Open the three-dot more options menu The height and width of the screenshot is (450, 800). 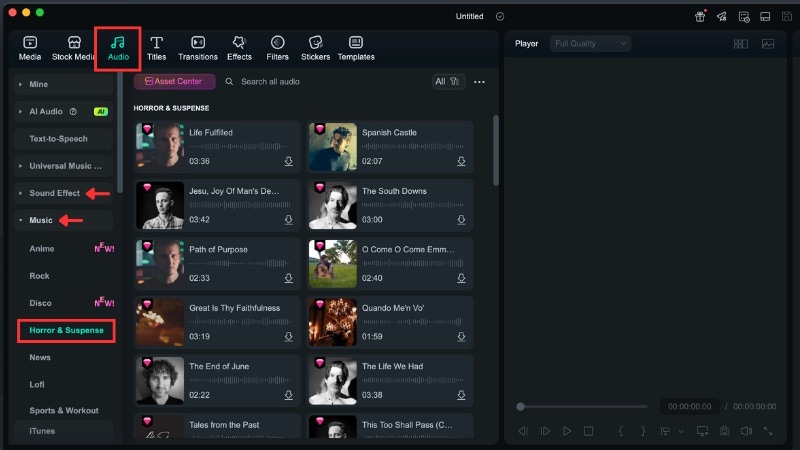pos(479,82)
